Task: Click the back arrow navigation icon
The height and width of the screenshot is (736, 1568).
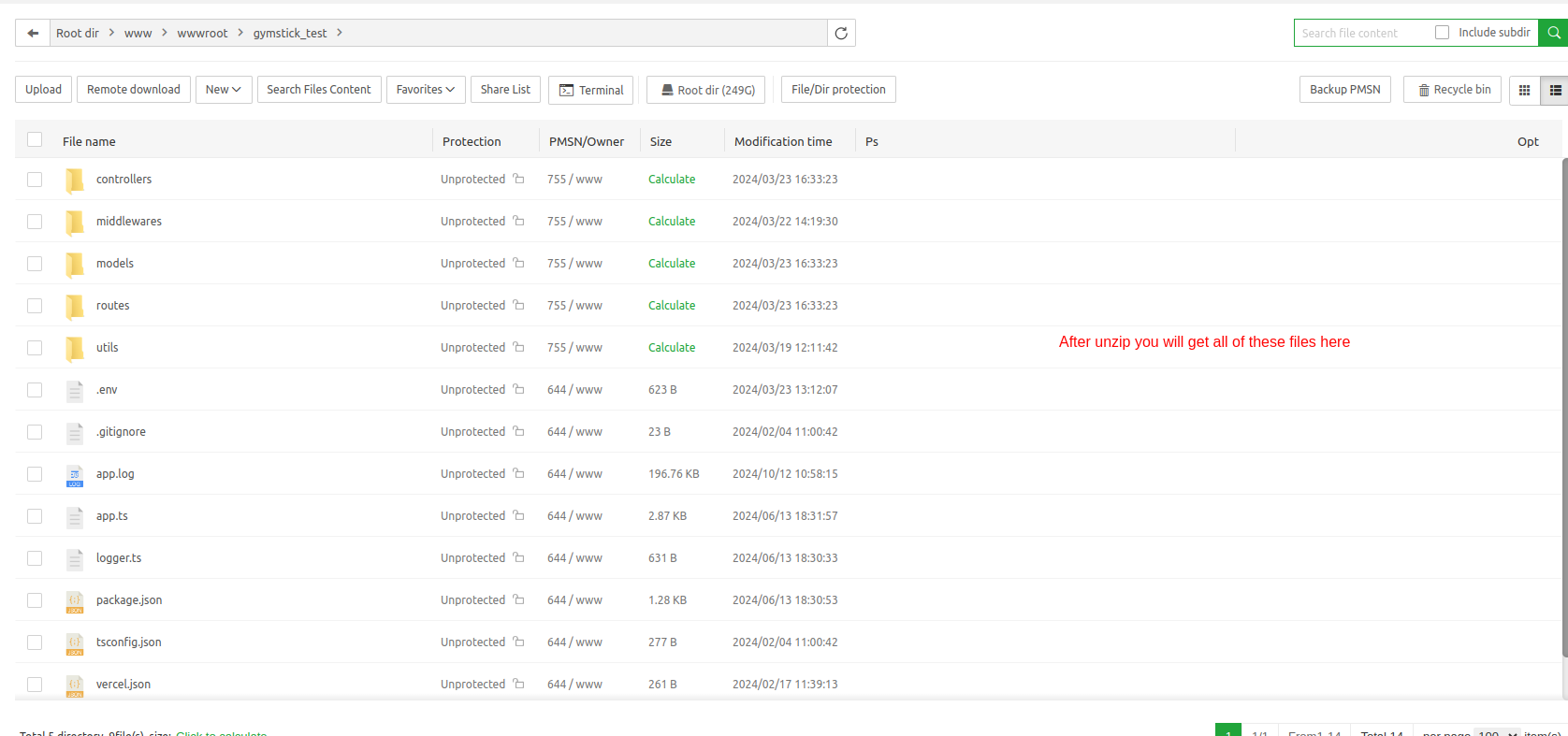Action: pos(33,33)
